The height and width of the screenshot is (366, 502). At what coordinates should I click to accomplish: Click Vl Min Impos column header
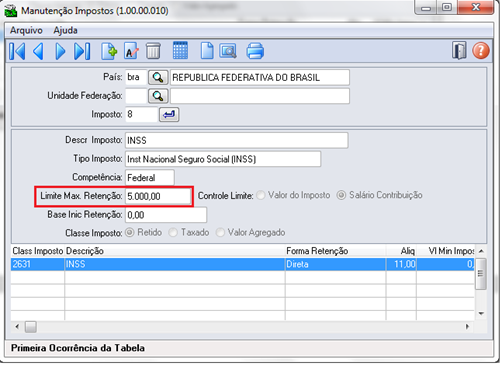[x=446, y=251]
